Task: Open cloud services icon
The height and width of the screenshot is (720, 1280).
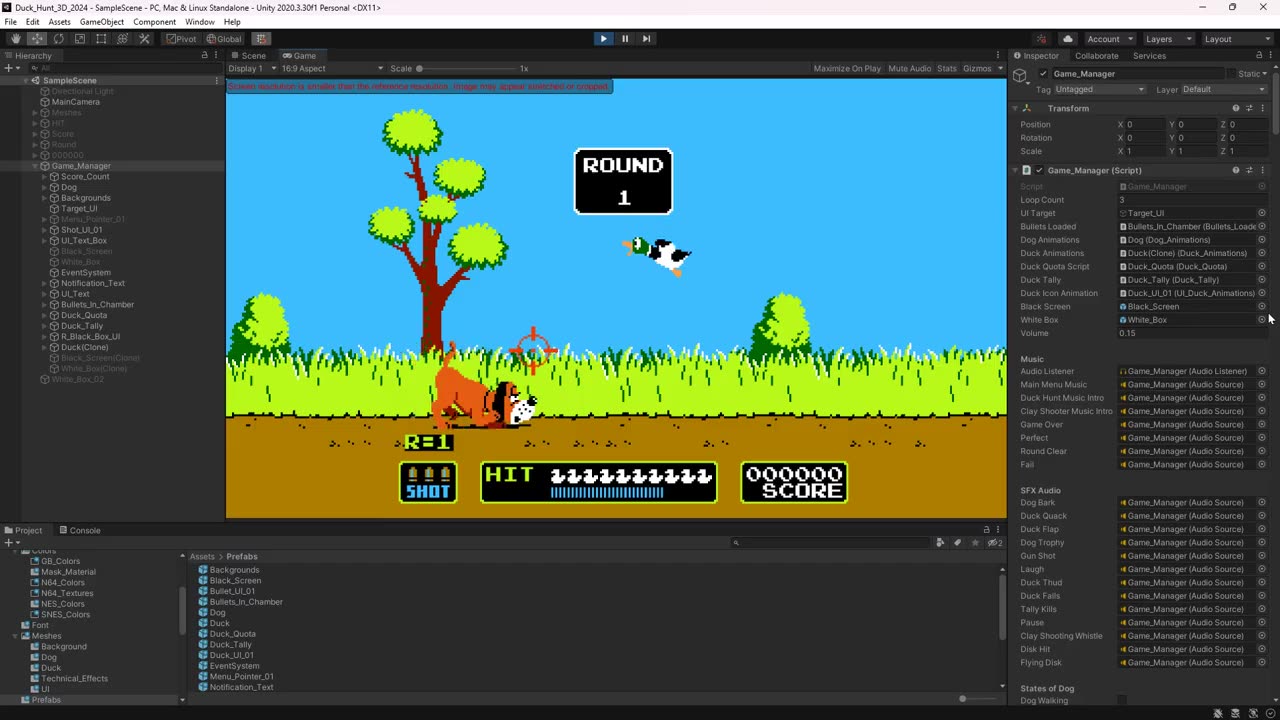Action: (x=1067, y=39)
